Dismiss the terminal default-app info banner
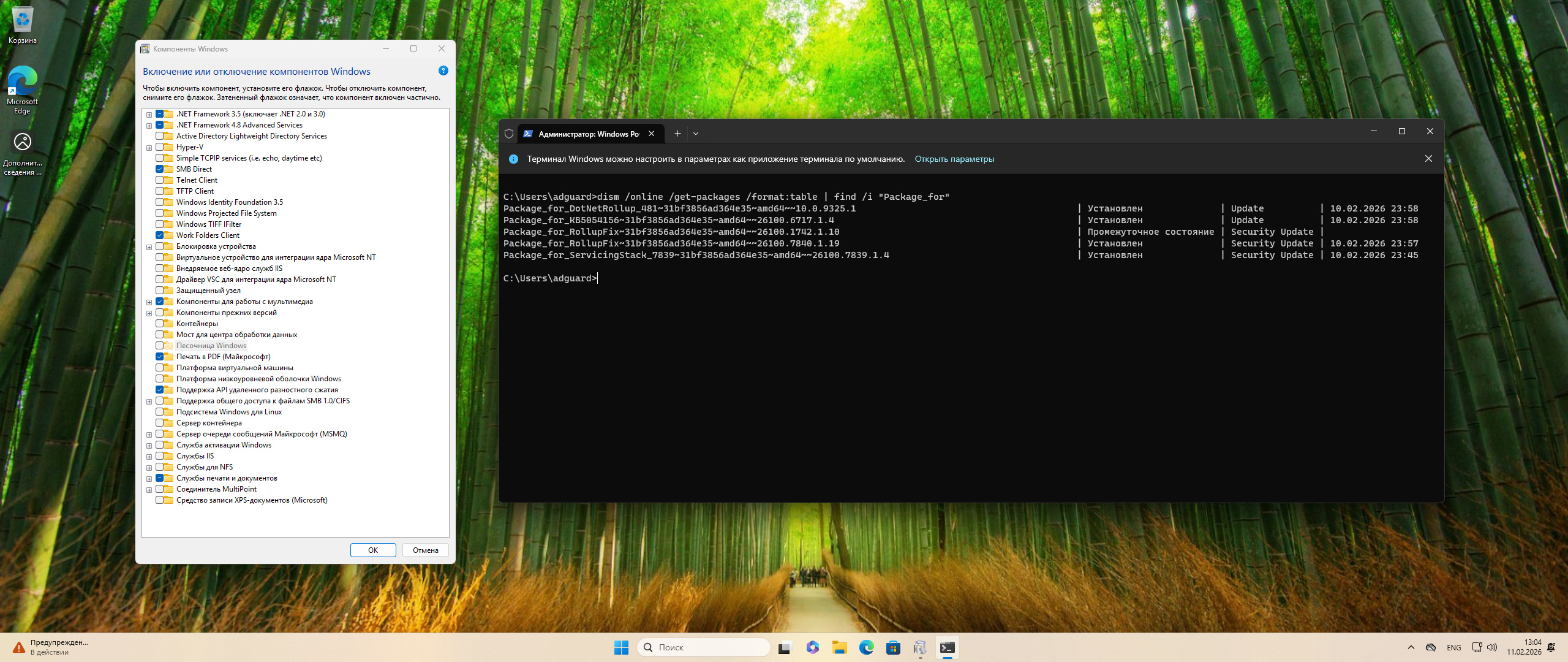This screenshot has width=1568, height=662. pyautogui.click(x=1428, y=159)
